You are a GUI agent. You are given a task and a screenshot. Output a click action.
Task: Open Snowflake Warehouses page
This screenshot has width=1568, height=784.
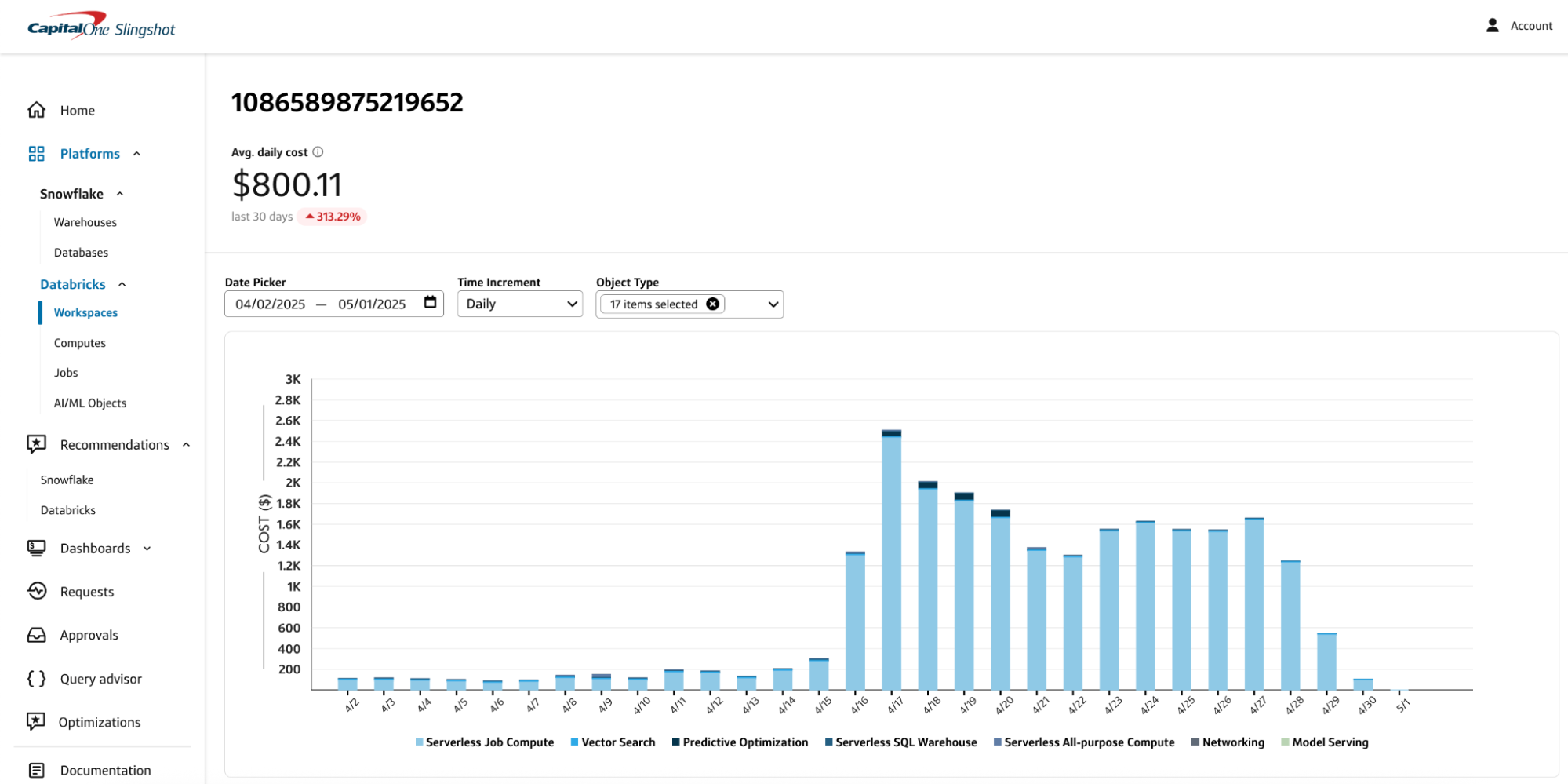pyautogui.click(x=85, y=222)
